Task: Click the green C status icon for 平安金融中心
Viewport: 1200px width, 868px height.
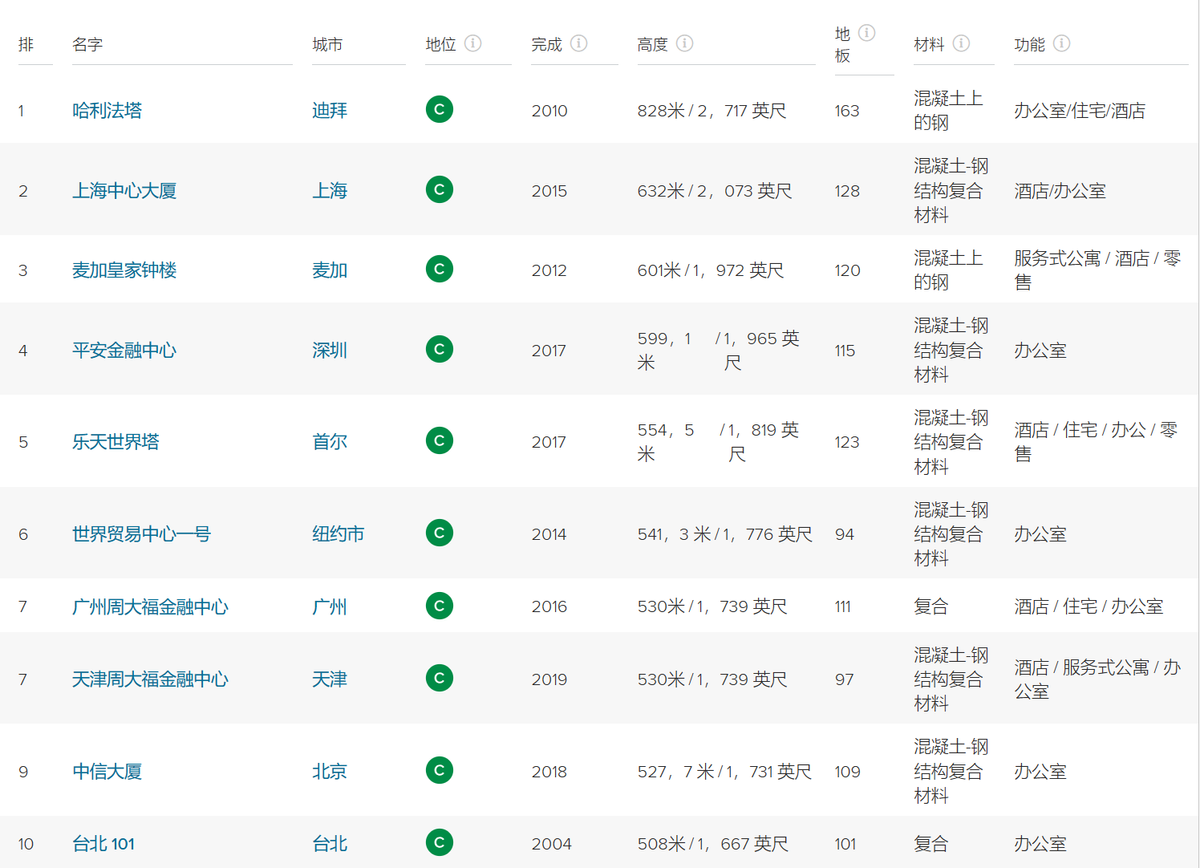Action: (x=439, y=349)
